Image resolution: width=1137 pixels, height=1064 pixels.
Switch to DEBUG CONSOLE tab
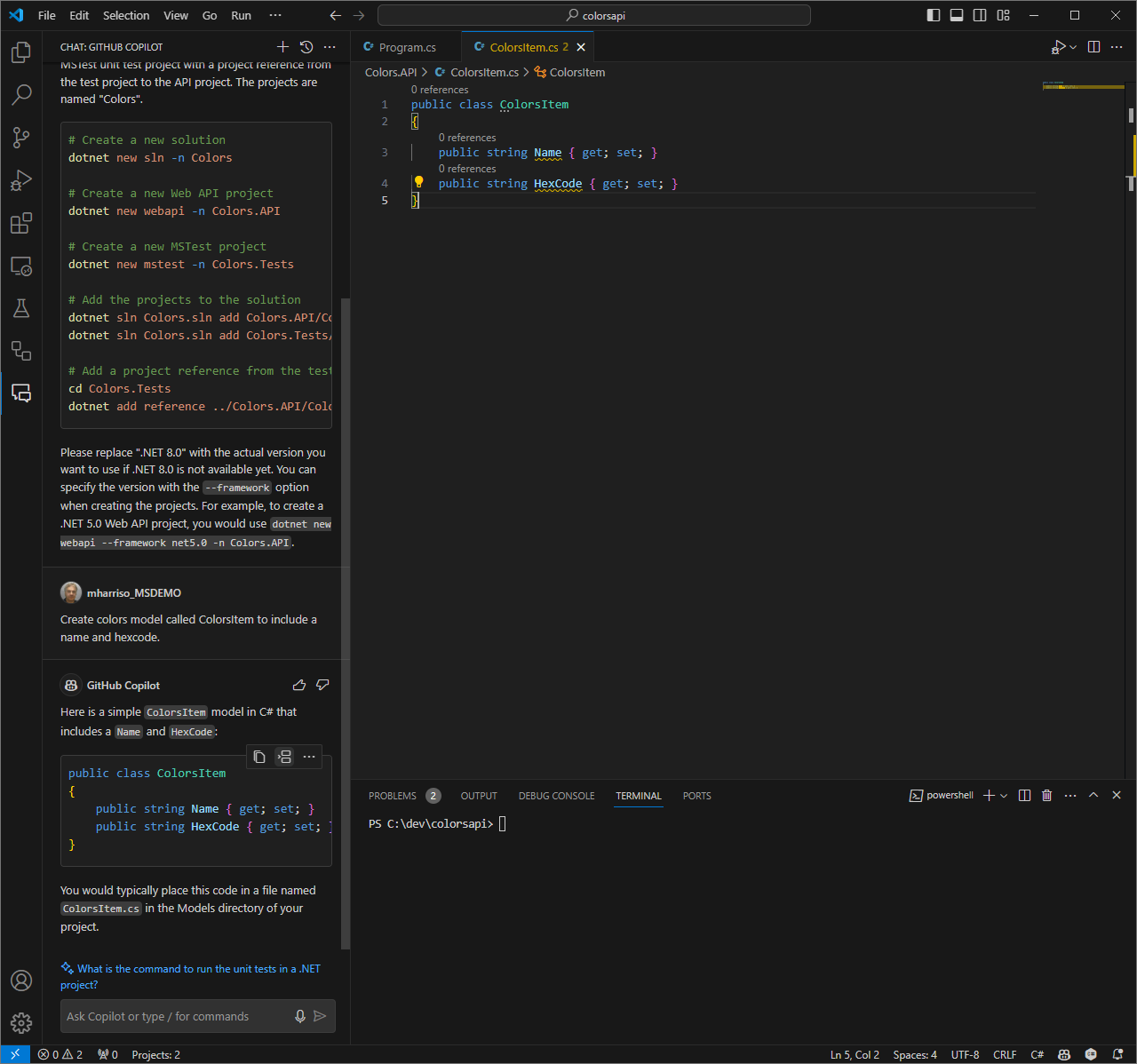[557, 796]
